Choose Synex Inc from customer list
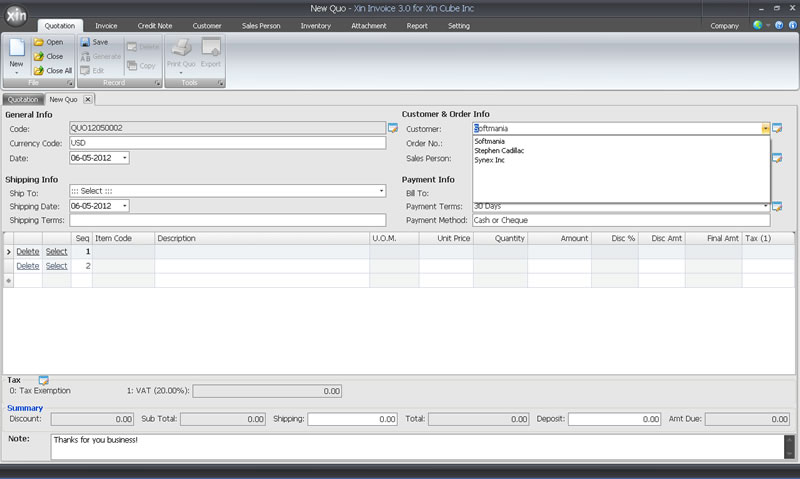 point(489,160)
